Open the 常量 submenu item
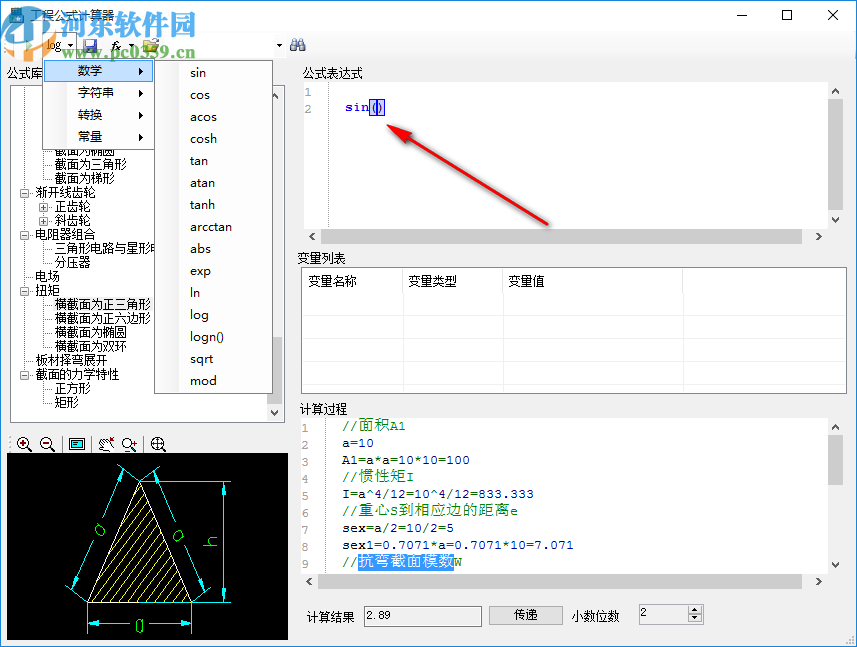Screen dimensions: 857x647 98,137
